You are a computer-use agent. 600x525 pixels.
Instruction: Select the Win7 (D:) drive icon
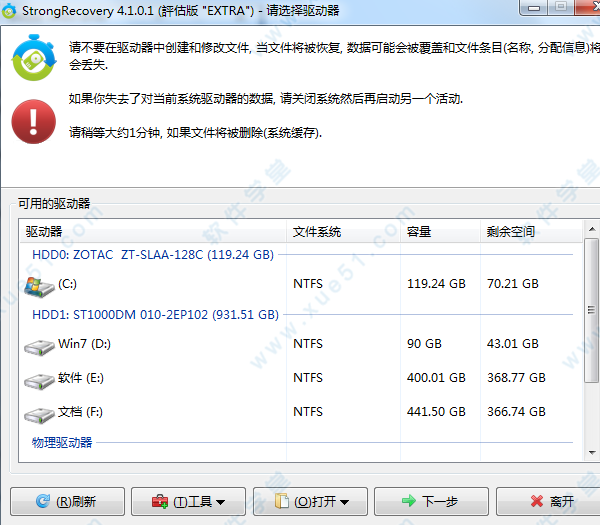click(39, 348)
